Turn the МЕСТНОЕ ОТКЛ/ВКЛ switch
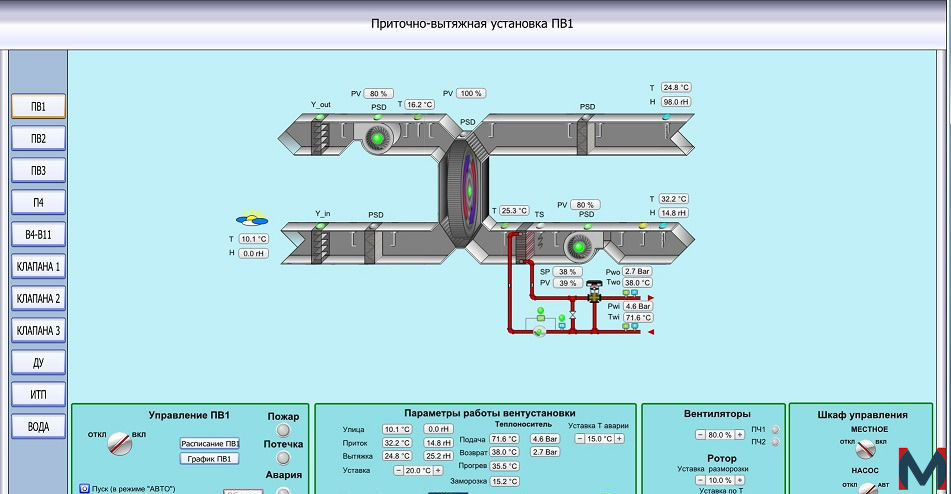Image resolution: width=951 pixels, height=494 pixels. pos(865,449)
